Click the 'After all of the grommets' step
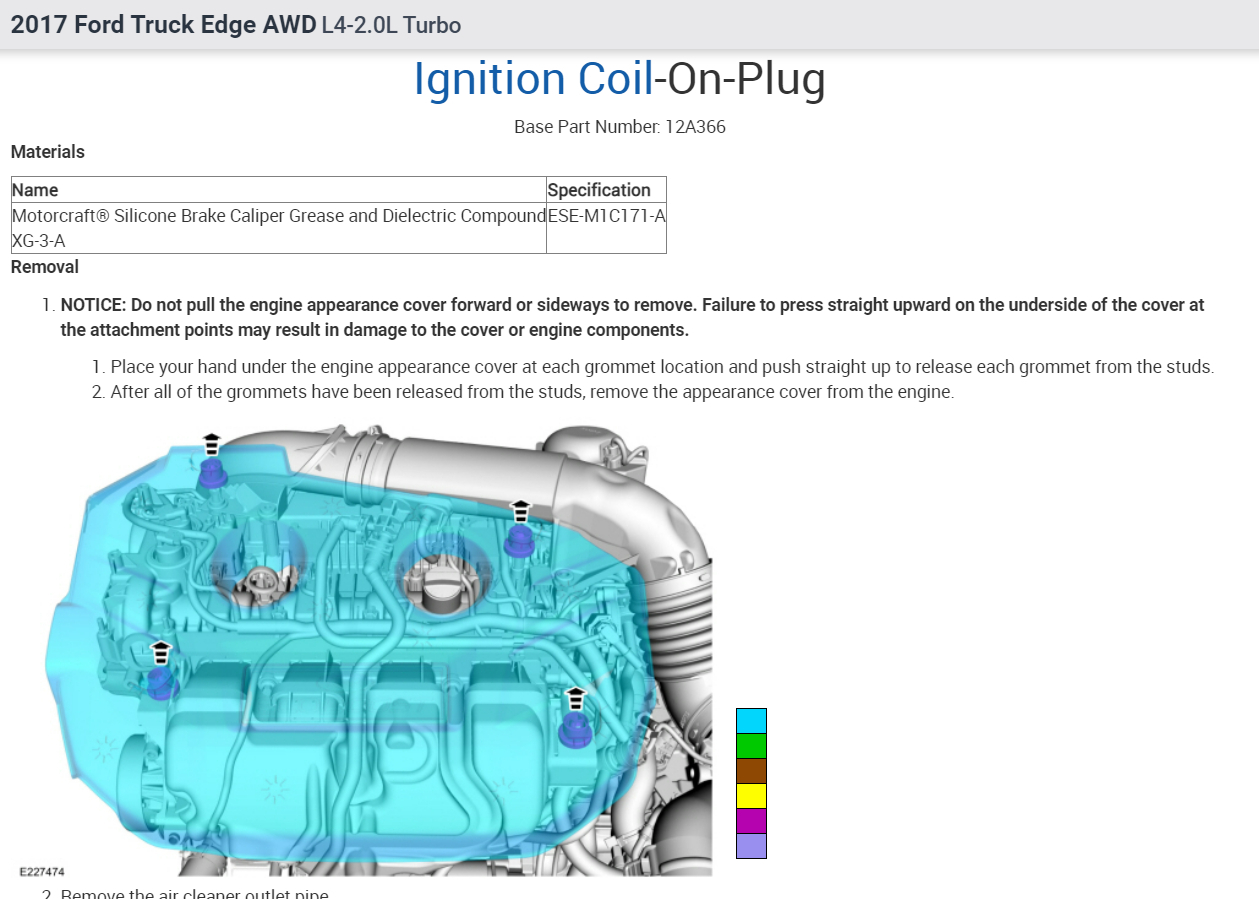 (x=532, y=392)
